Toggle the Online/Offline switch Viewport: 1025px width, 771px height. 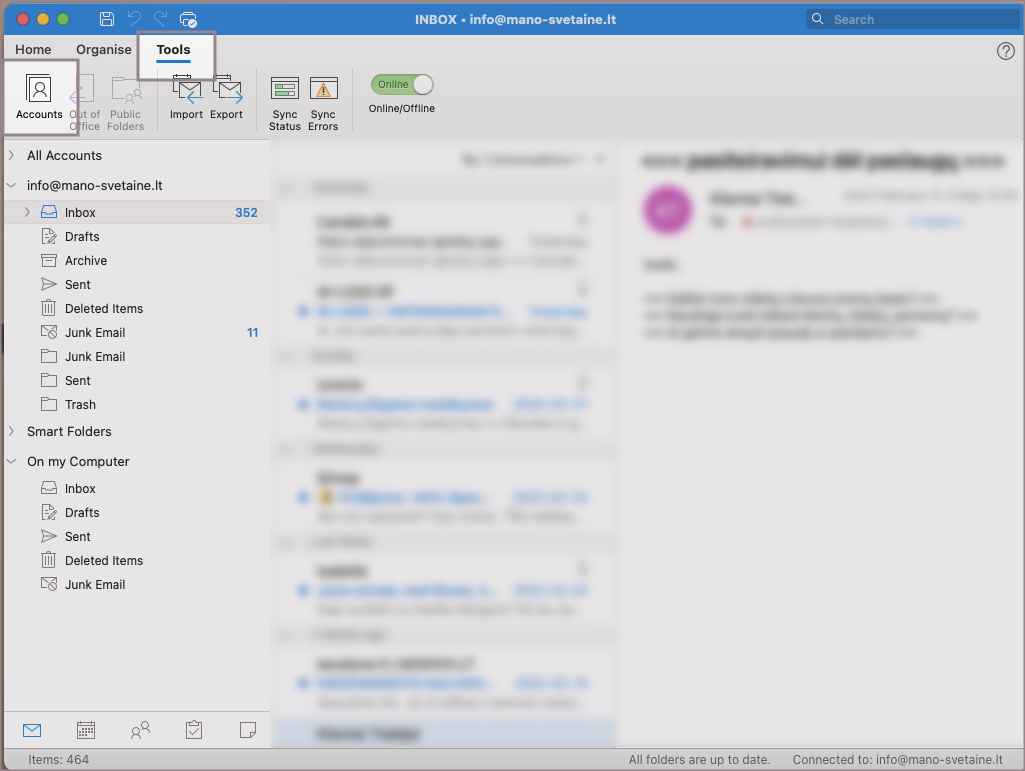tap(402, 85)
